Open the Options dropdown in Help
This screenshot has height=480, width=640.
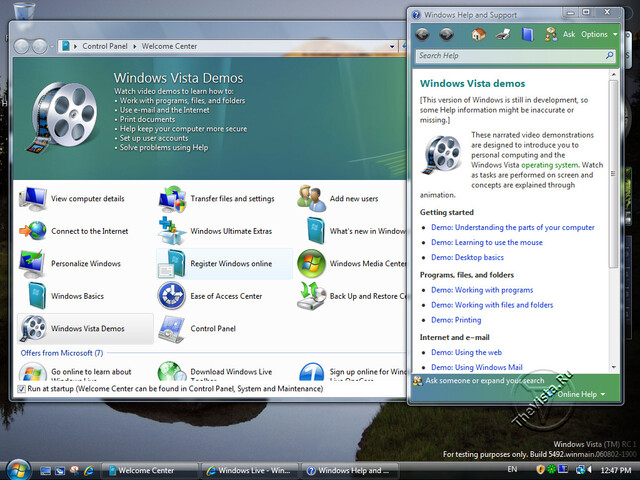point(599,34)
